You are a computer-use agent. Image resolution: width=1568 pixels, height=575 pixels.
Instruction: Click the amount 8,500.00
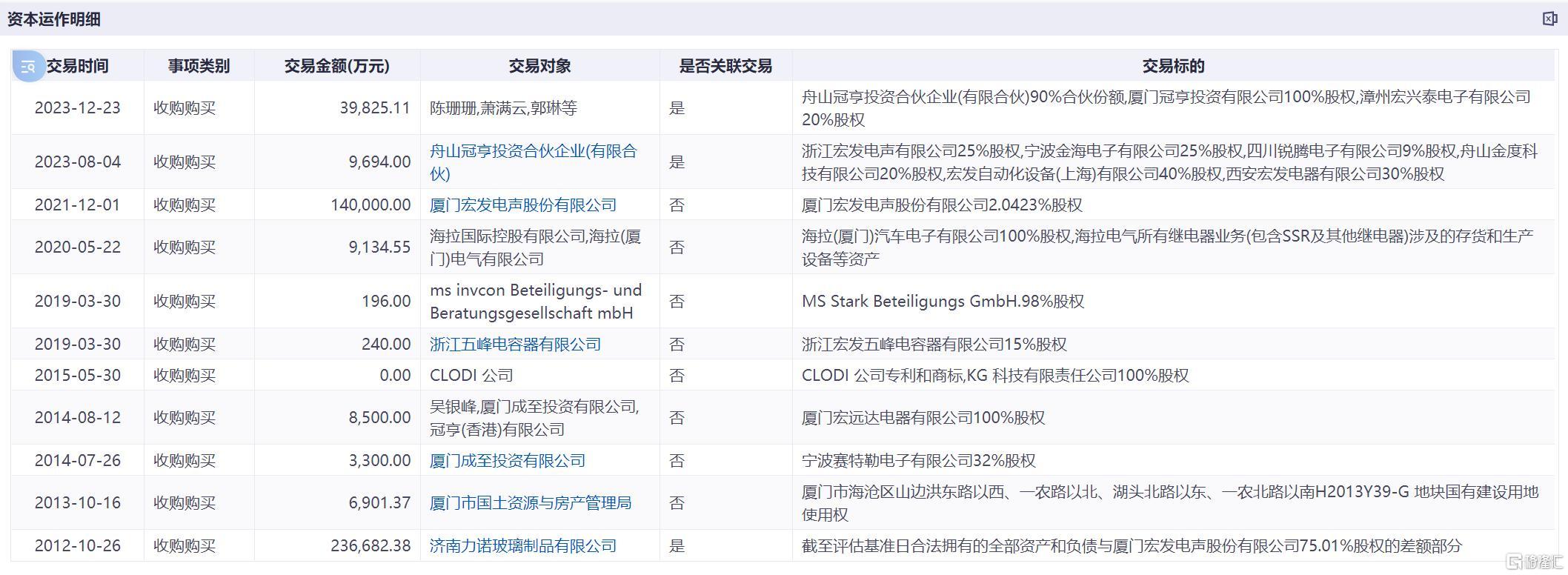click(x=379, y=418)
